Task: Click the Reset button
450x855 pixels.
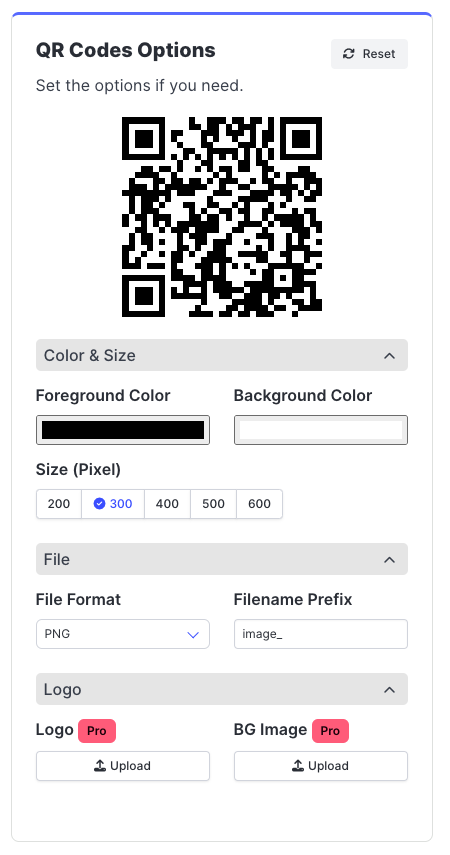Action: pos(369,54)
